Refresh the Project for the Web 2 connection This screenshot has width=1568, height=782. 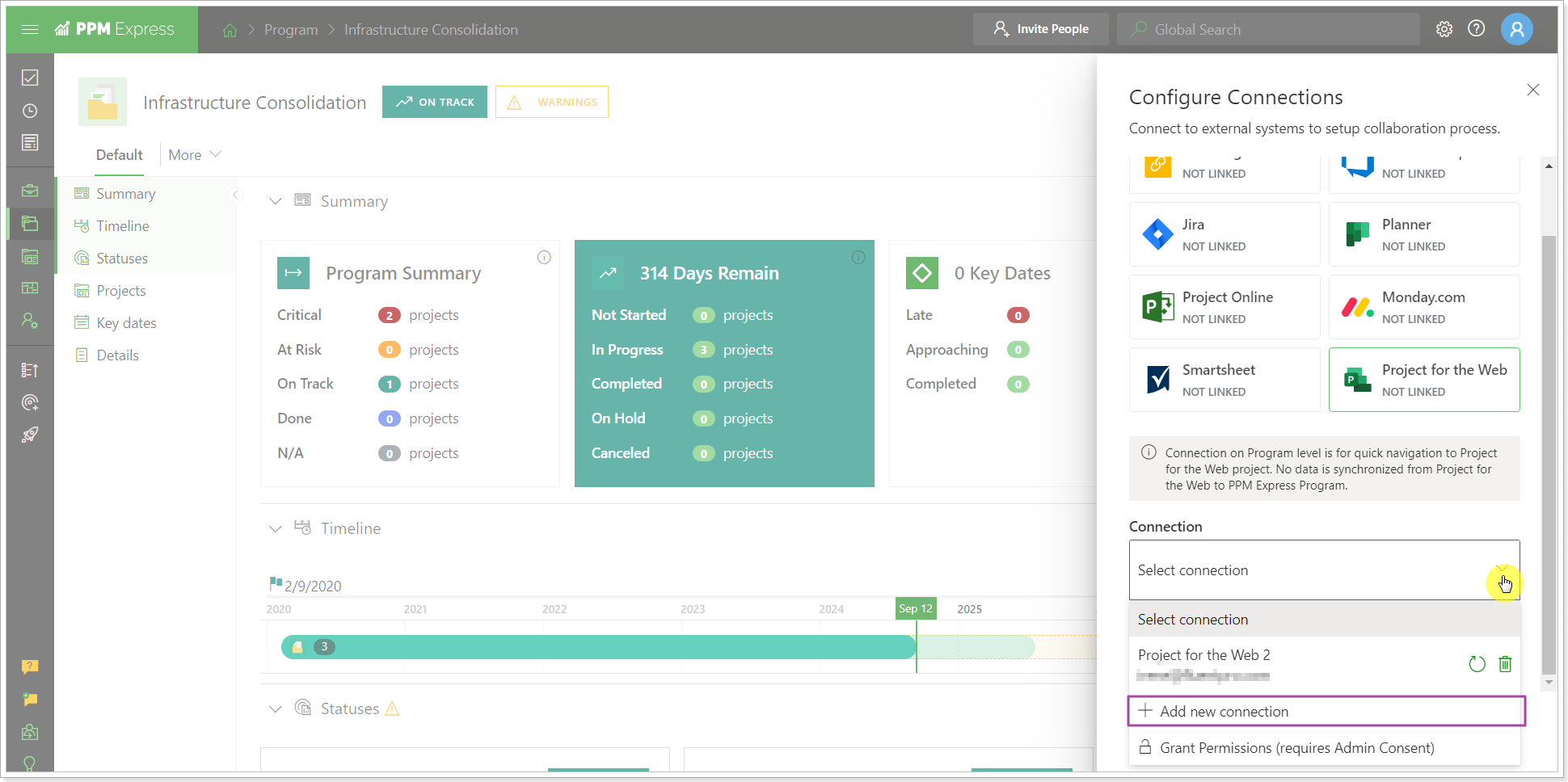click(x=1477, y=664)
